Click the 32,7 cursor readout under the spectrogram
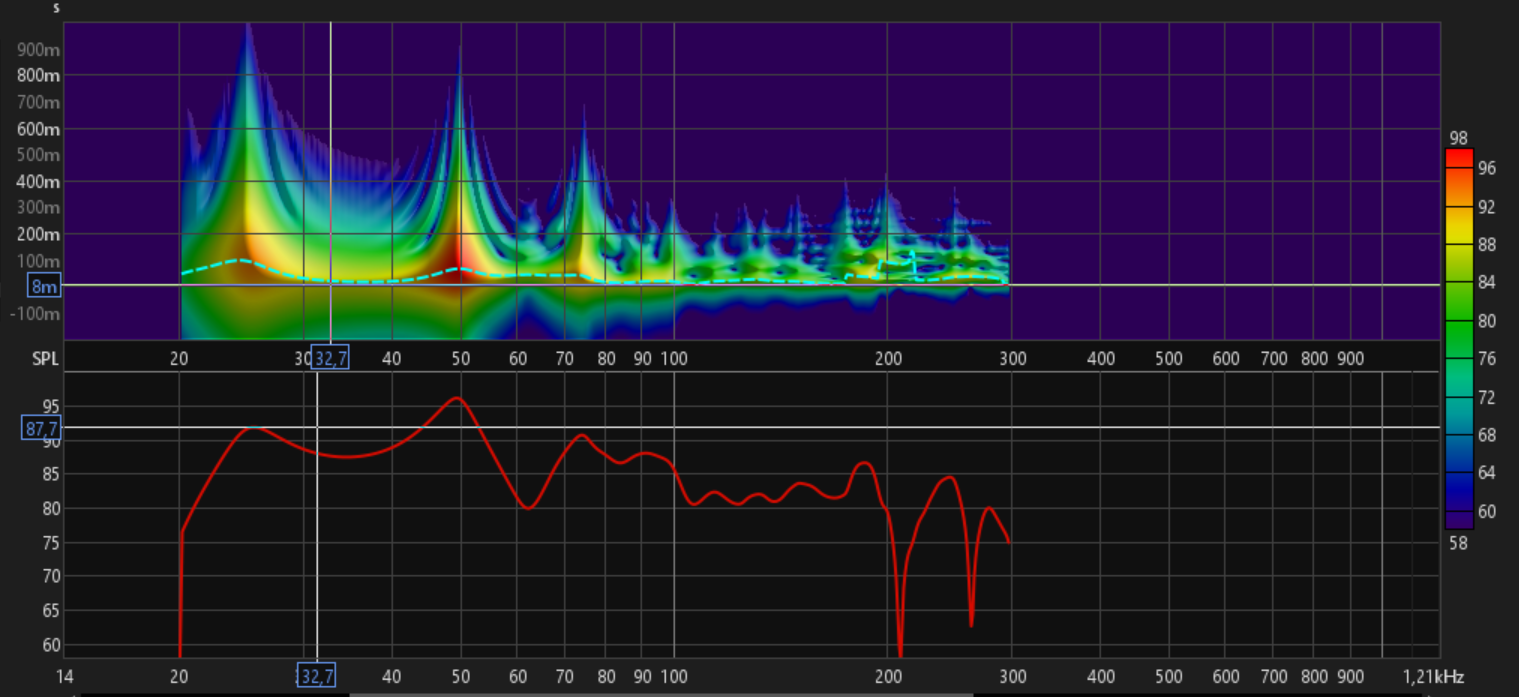 point(330,358)
